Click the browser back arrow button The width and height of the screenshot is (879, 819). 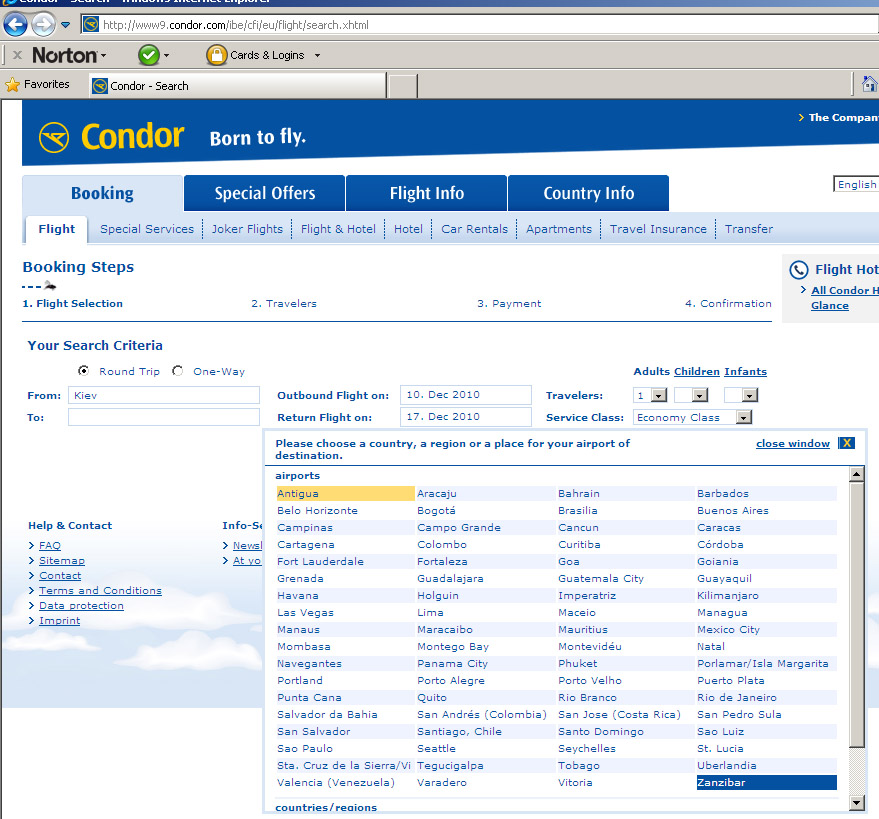click(x=15, y=25)
